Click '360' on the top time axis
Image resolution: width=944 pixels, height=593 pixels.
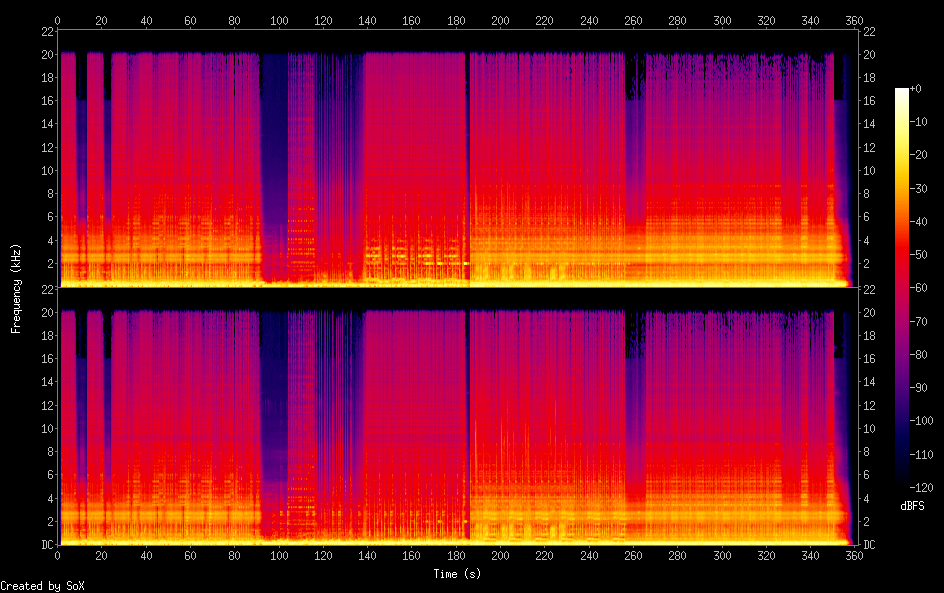pyautogui.click(x=854, y=20)
